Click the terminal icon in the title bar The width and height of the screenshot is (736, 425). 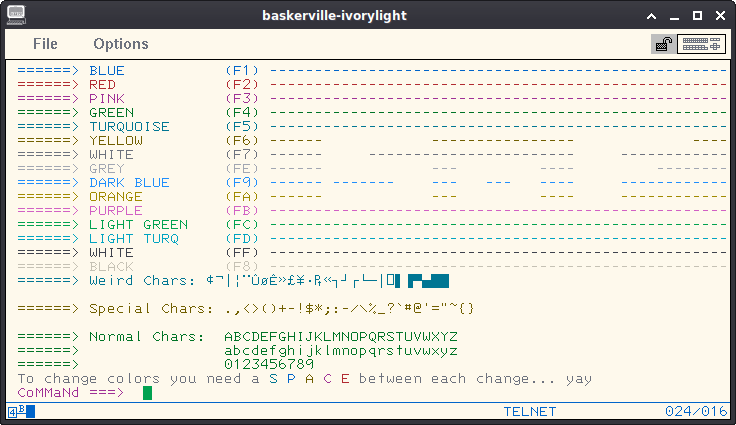(x=16, y=15)
